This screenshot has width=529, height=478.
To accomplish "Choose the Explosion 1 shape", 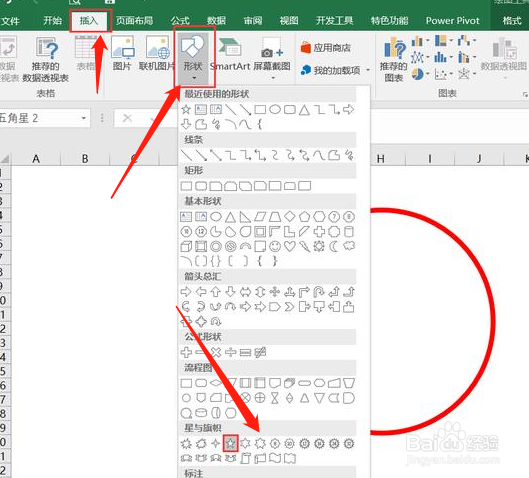I will [x=186, y=443].
